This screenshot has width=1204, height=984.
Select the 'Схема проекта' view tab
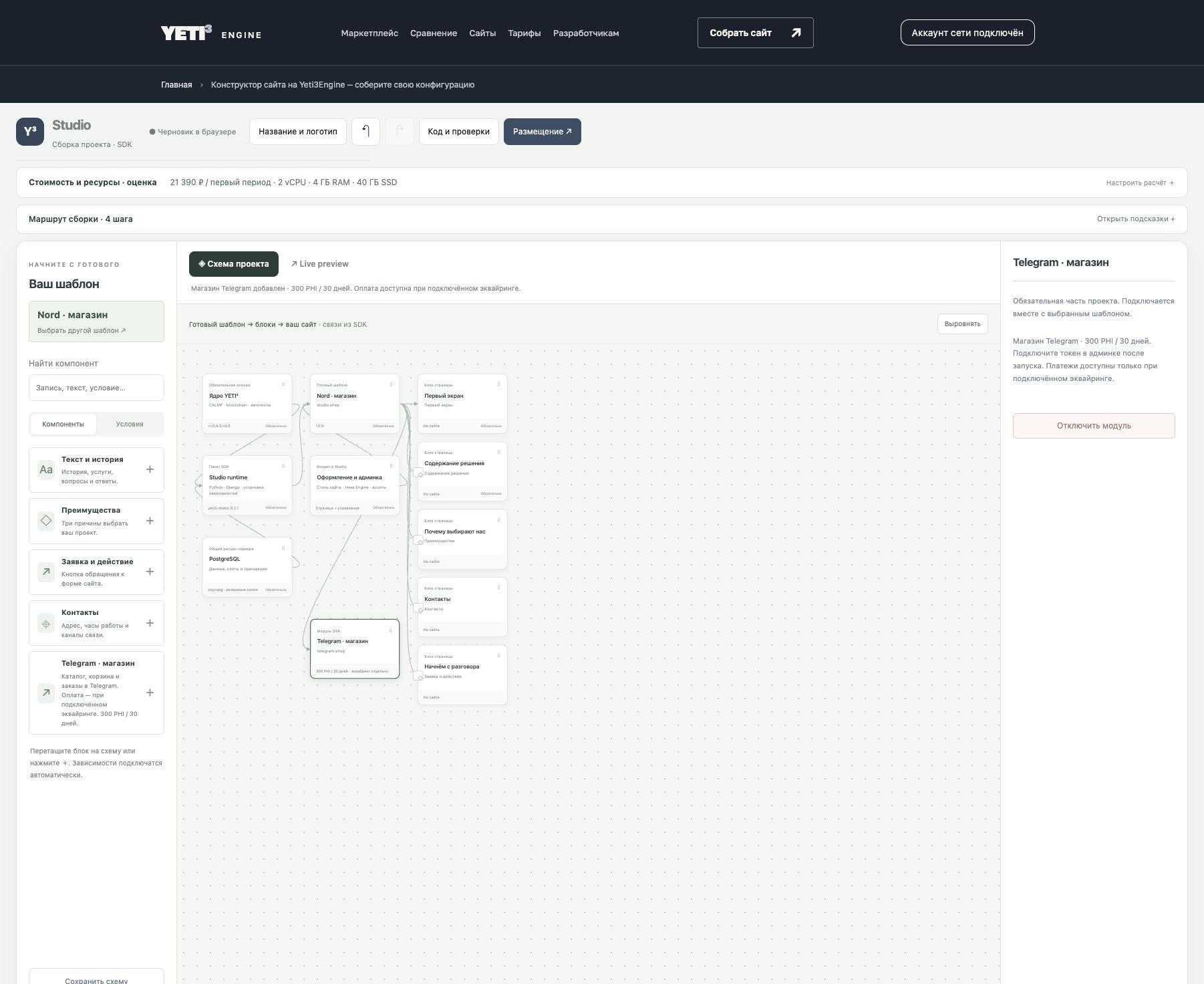pyautogui.click(x=234, y=264)
